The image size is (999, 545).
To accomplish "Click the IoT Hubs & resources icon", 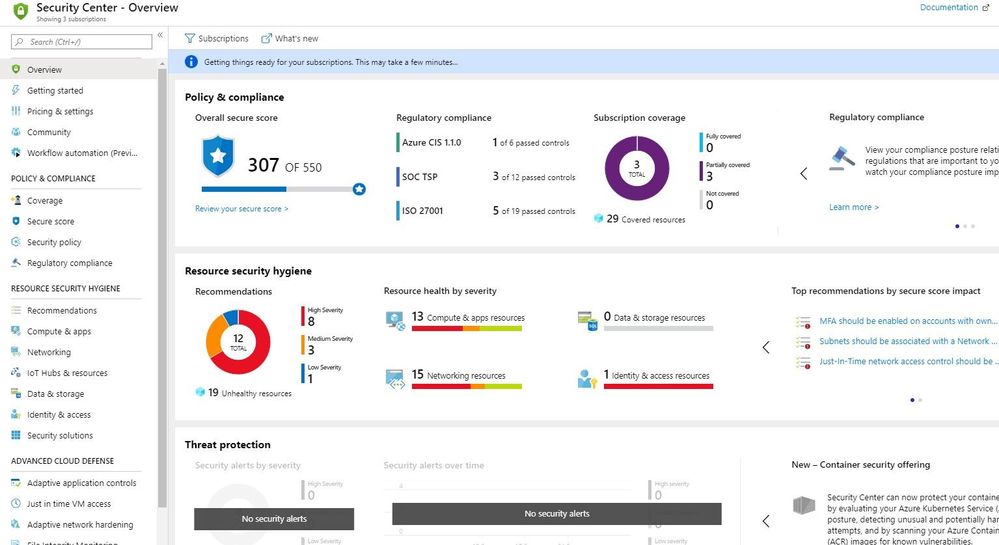I will click(x=16, y=373).
